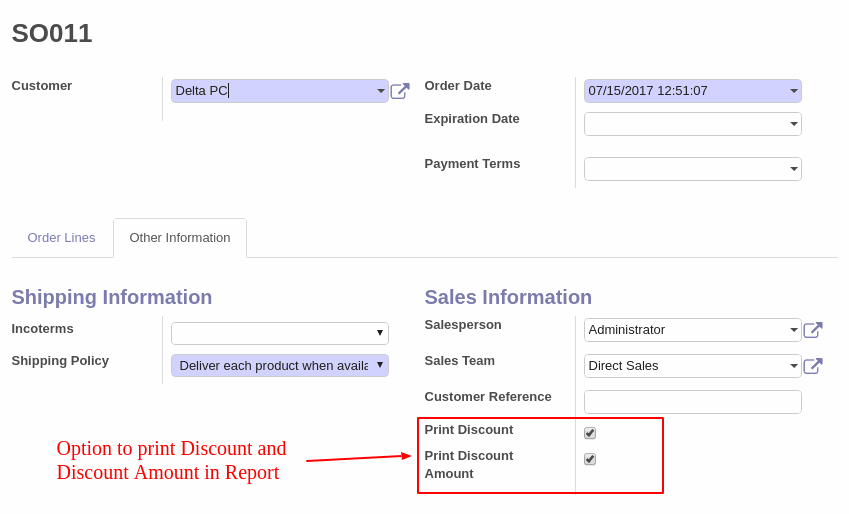This screenshot has height=514, width=849.
Task: Expand the Salesperson dropdown arrow
Action: point(794,330)
